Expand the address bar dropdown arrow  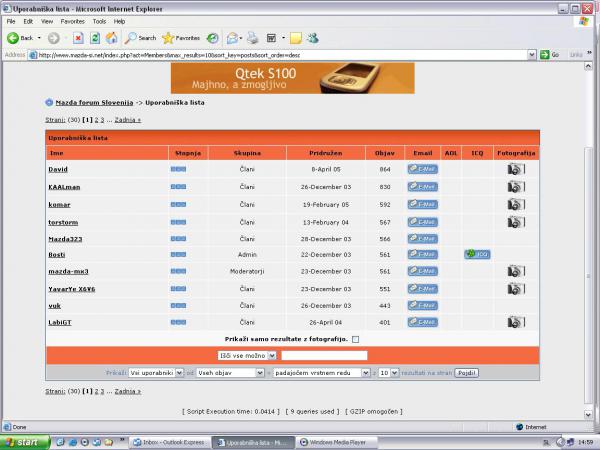pyautogui.click(x=532, y=55)
